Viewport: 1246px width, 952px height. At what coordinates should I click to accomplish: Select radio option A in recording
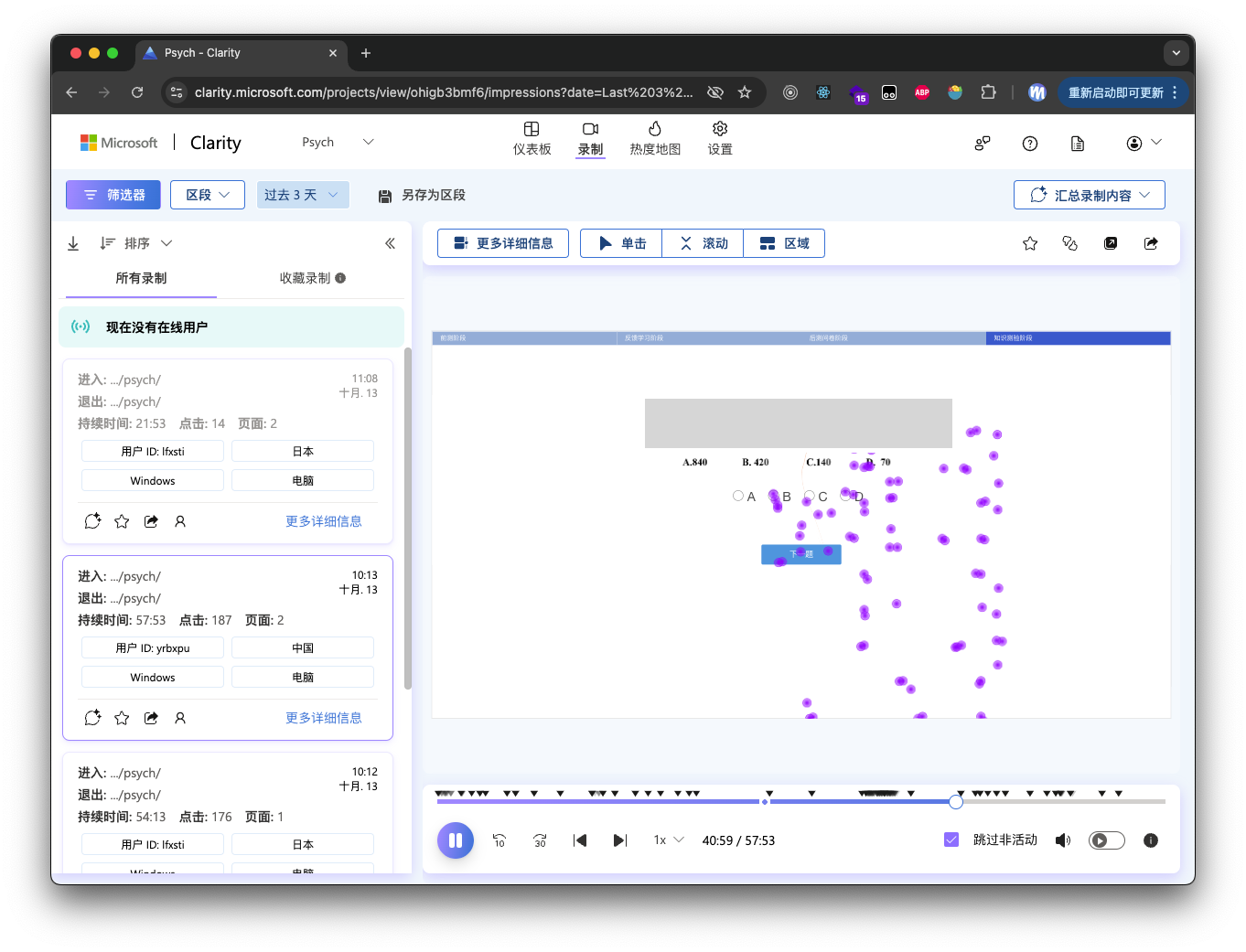point(738,496)
